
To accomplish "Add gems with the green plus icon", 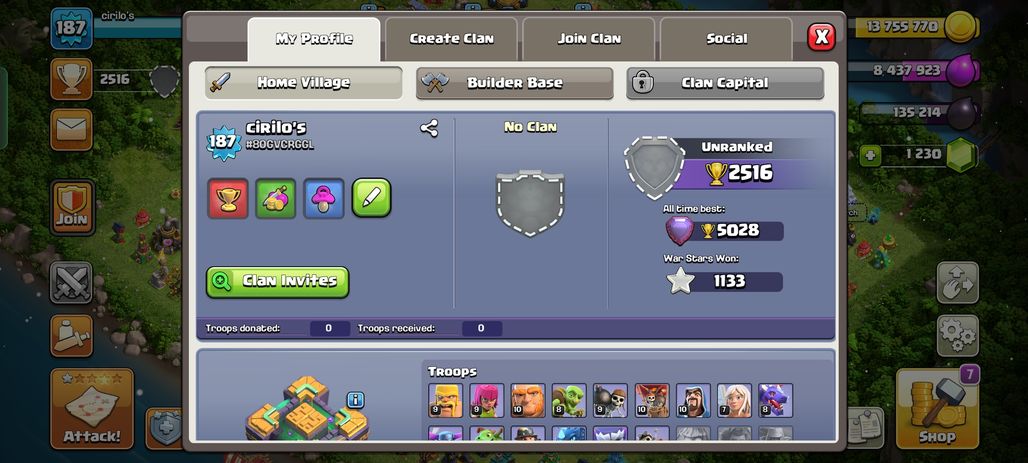I will click(x=870, y=156).
